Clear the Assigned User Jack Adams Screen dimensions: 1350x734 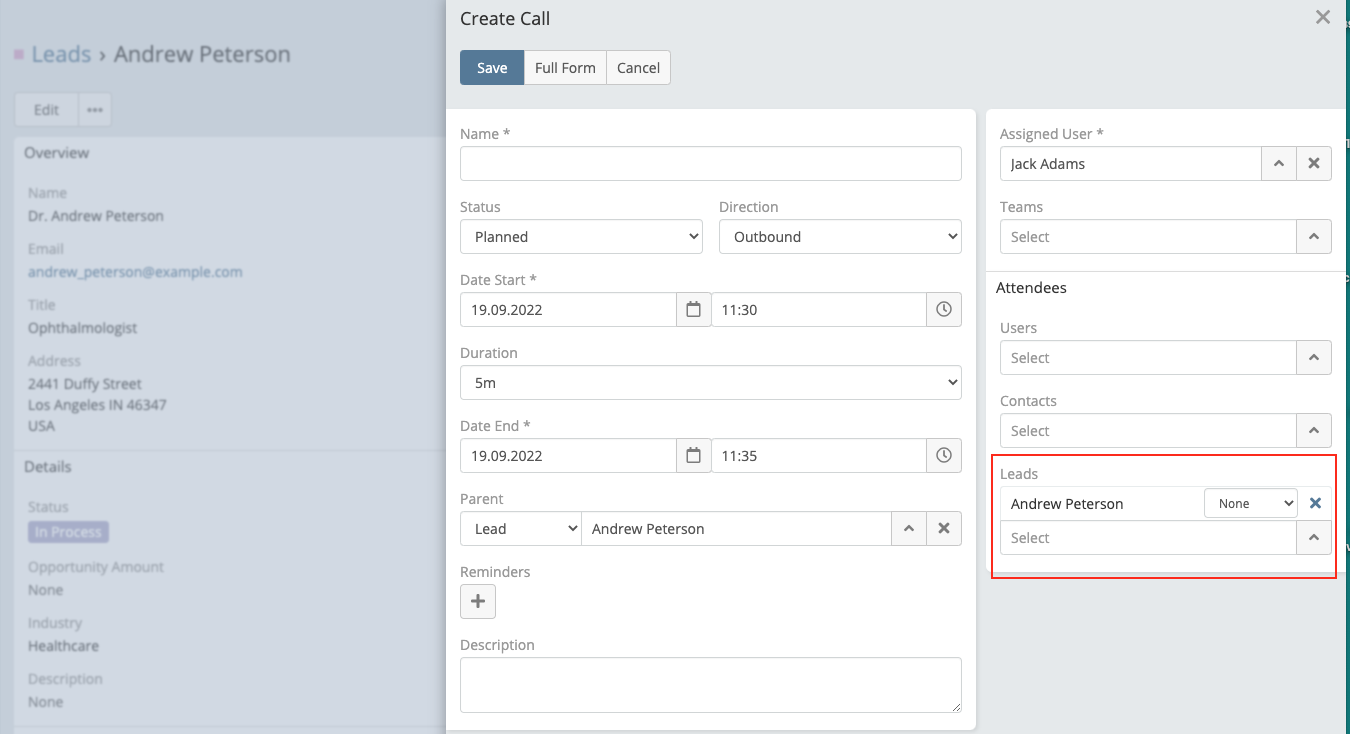pos(1314,164)
